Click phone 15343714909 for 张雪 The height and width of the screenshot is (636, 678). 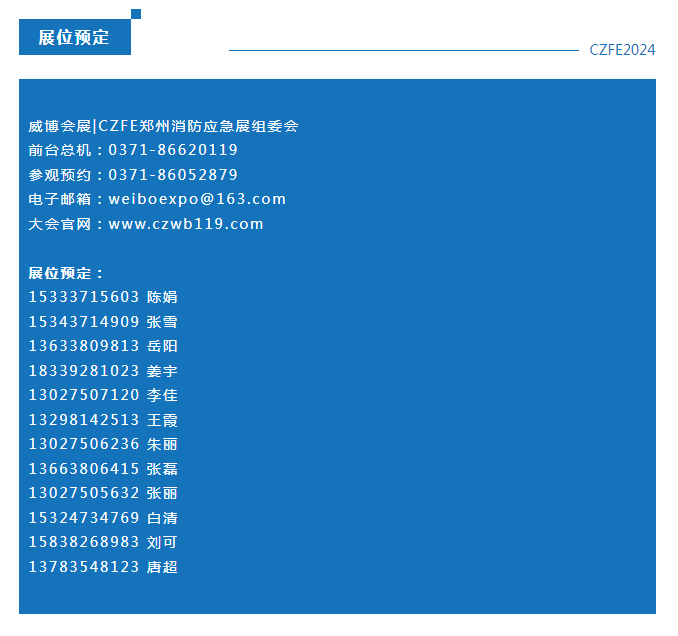[84, 322]
